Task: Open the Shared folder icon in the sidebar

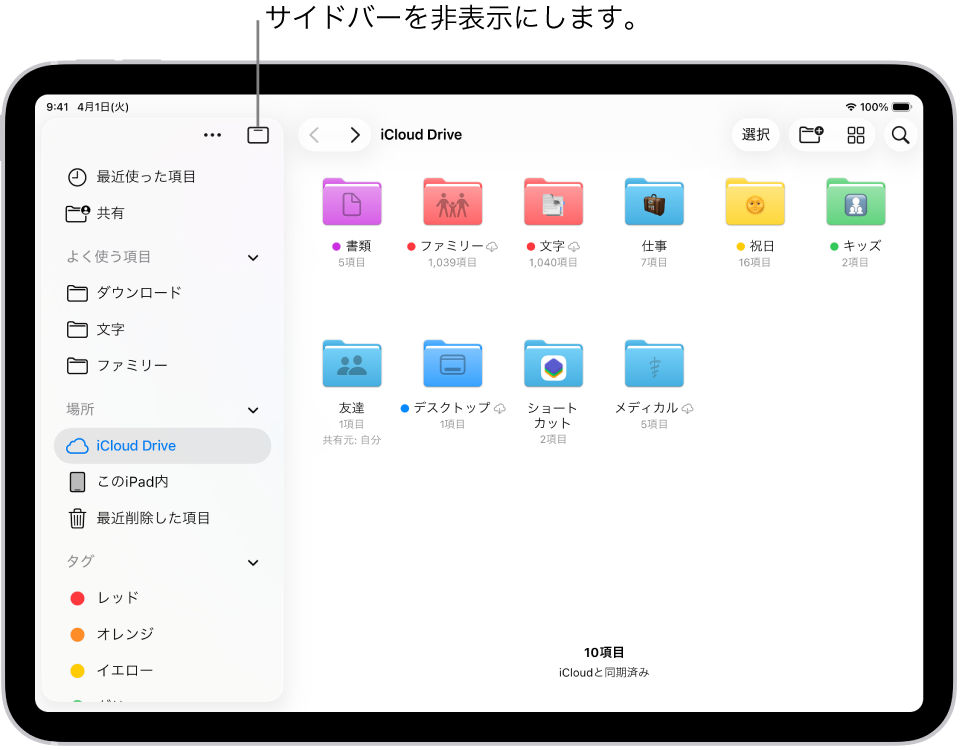Action: tap(78, 212)
